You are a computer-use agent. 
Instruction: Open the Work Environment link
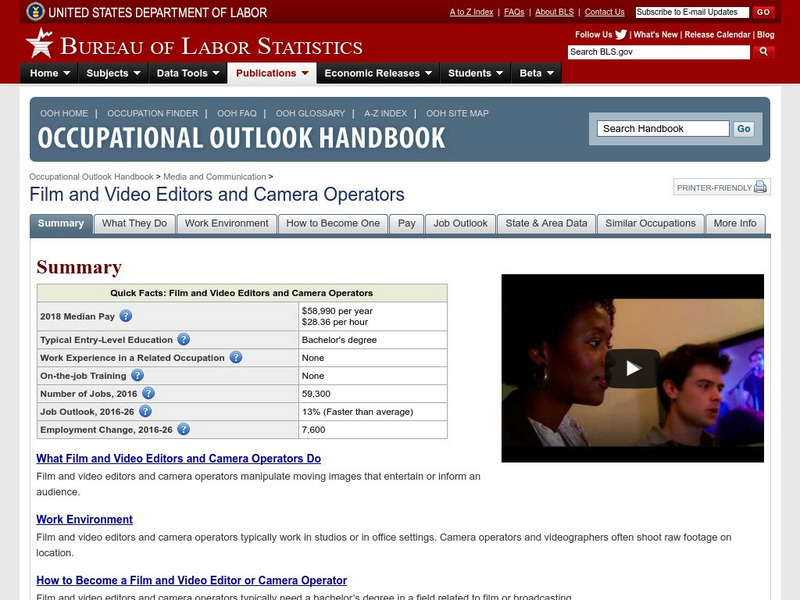pyautogui.click(x=84, y=520)
